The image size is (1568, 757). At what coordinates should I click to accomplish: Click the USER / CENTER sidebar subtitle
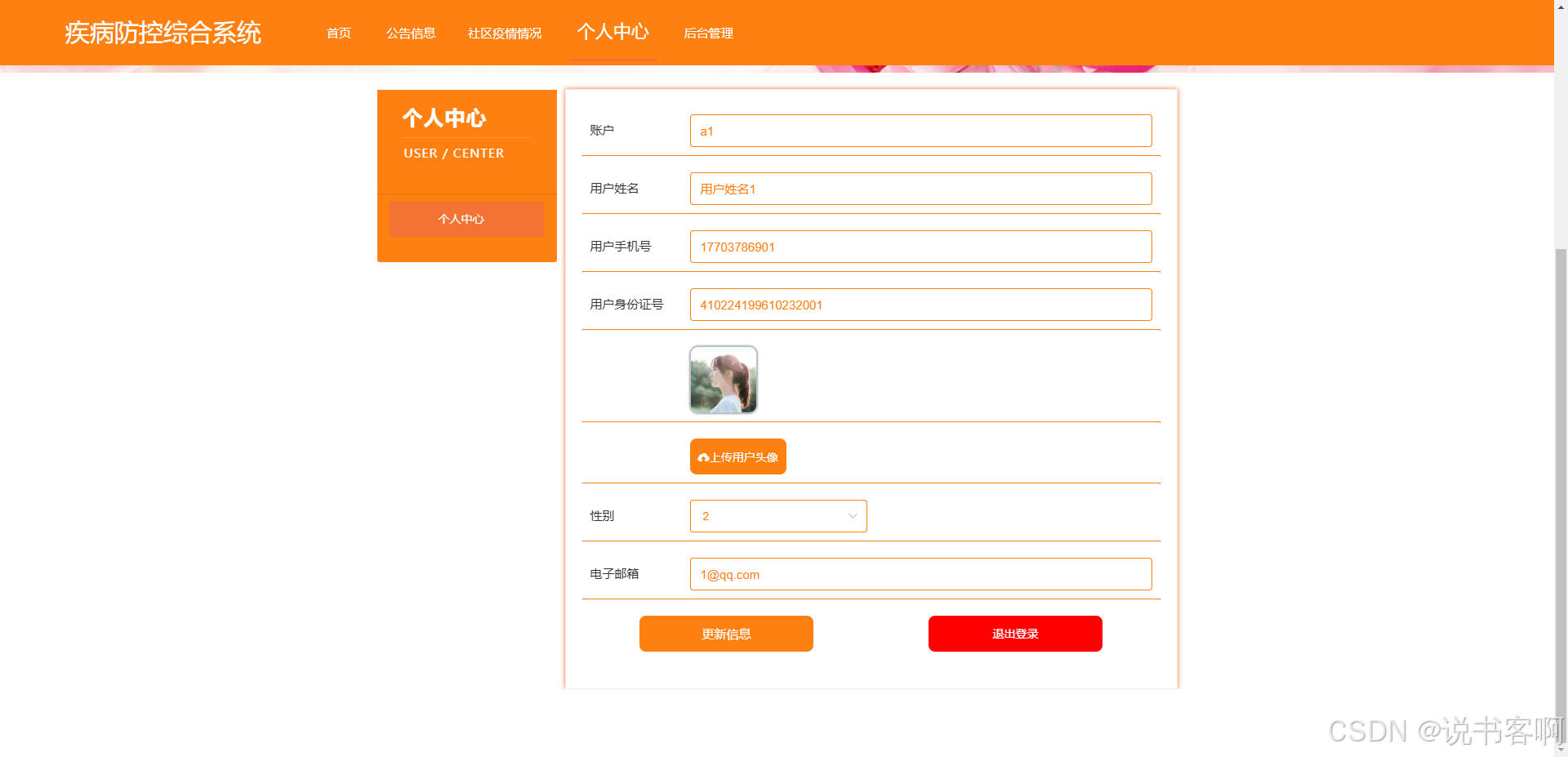coord(453,154)
